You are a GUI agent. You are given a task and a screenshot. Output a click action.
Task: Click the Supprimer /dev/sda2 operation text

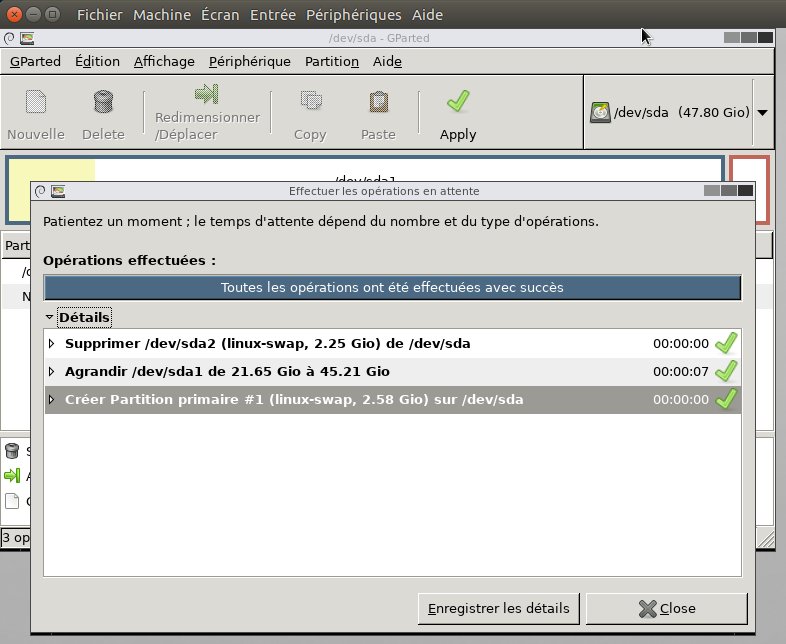tap(268, 343)
